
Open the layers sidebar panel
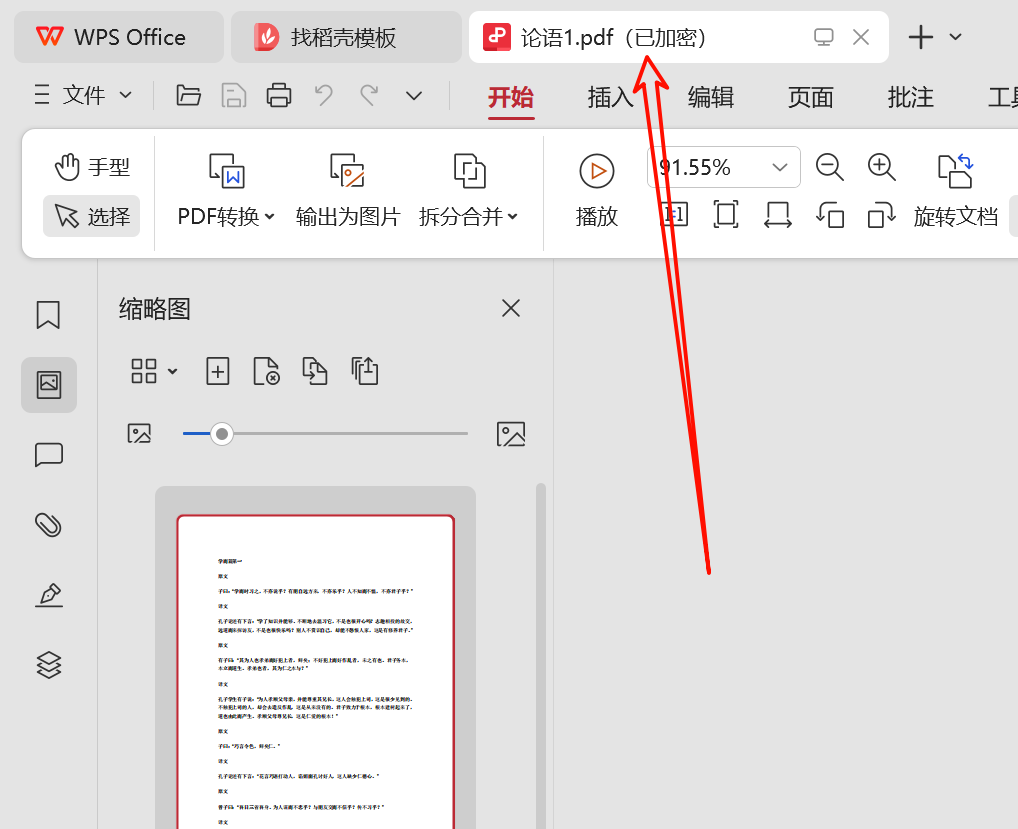coord(48,665)
